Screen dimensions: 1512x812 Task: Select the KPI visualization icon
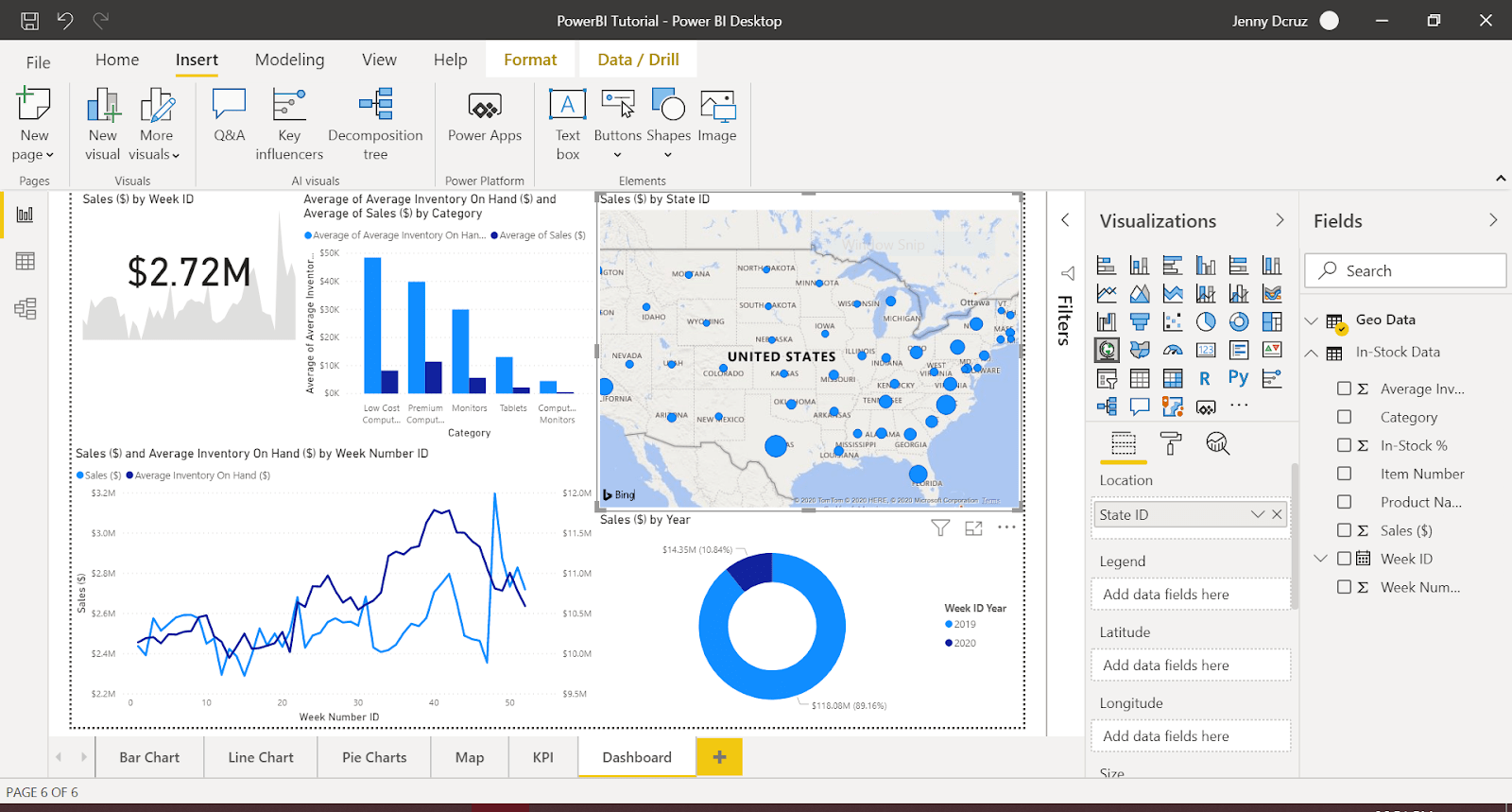(x=1272, y=351)
